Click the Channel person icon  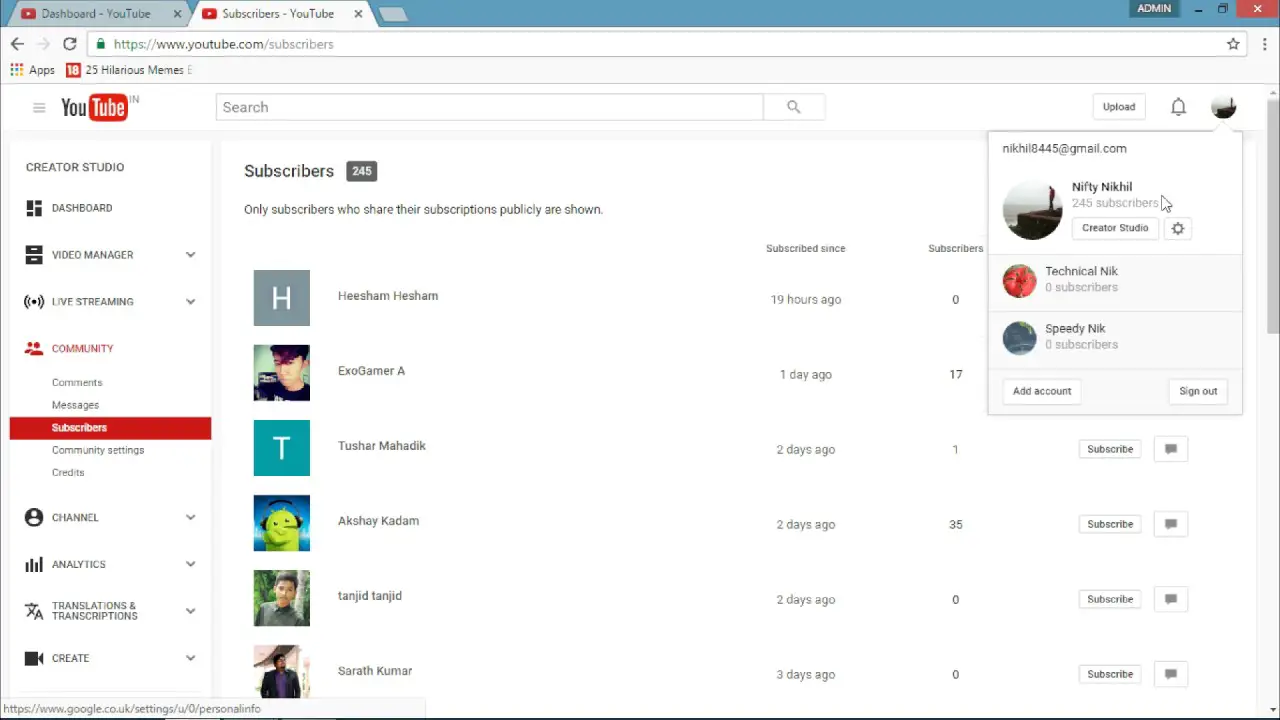[x=34, y=517]
